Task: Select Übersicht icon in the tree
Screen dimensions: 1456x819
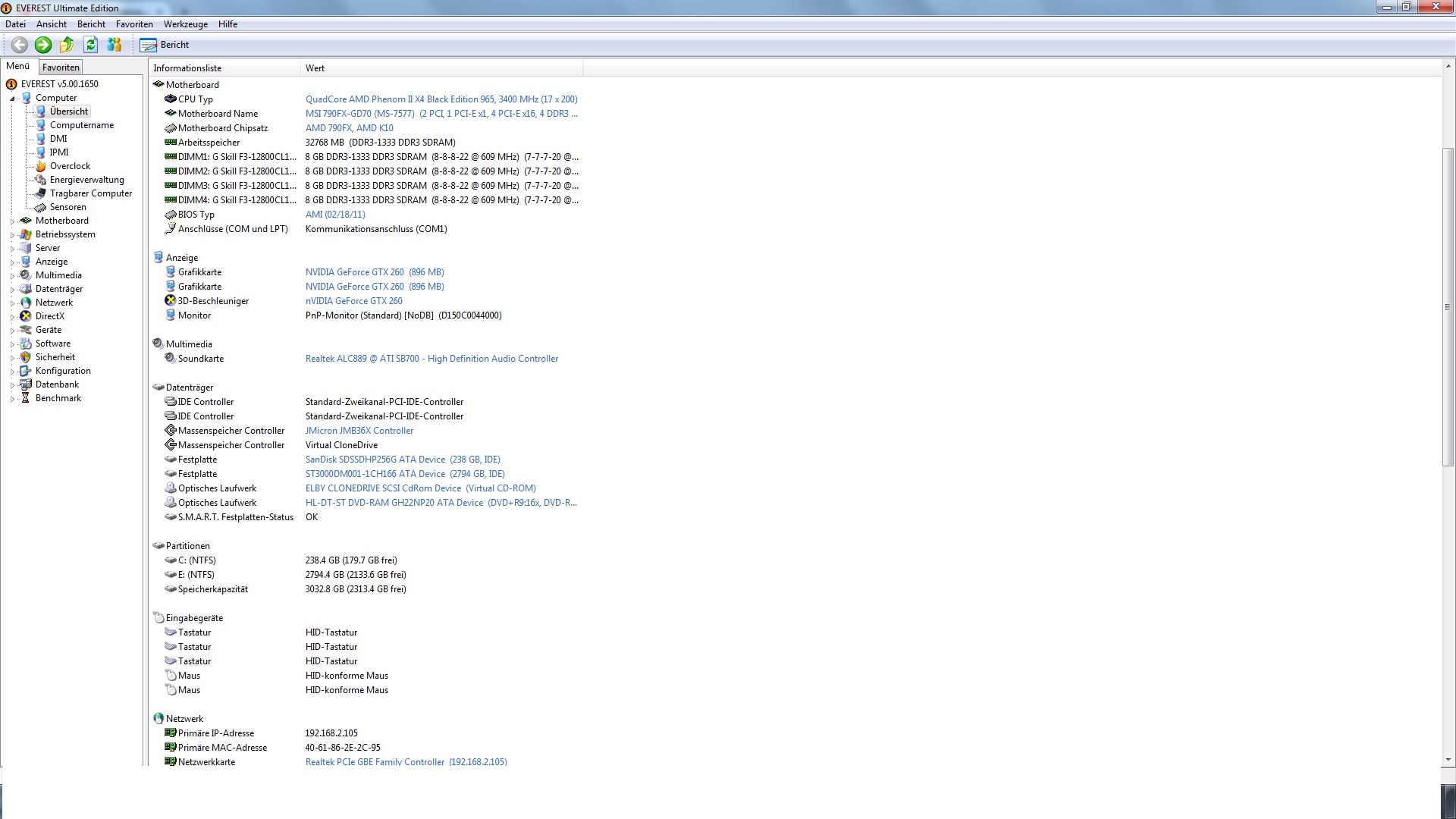Action: coord(41,111)
